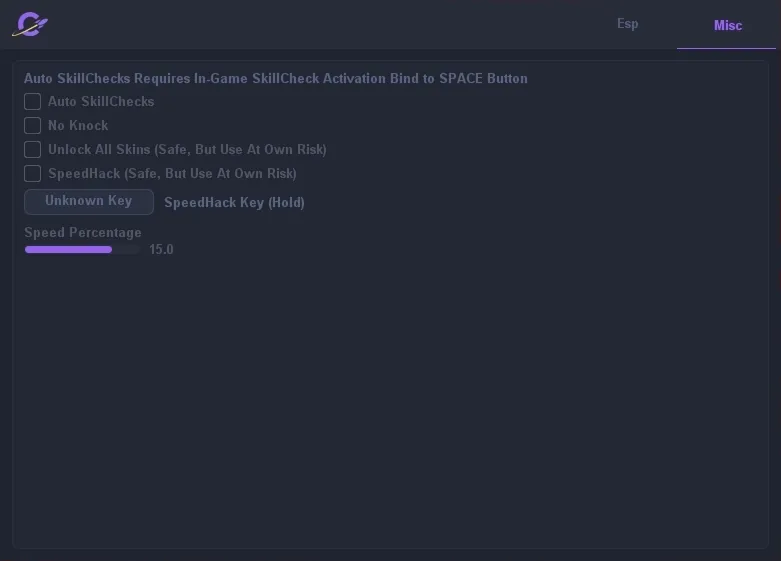The height and width of the screenshot is (561, 781).
Task: Click the Unlock All Skins label text
Action: 187,149
